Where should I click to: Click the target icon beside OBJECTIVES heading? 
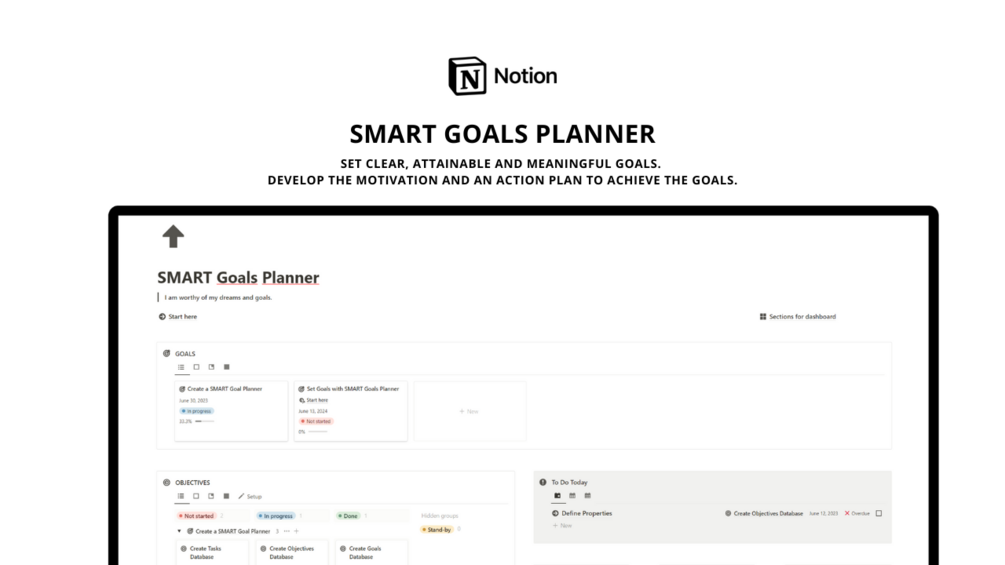tap(167, 482)
